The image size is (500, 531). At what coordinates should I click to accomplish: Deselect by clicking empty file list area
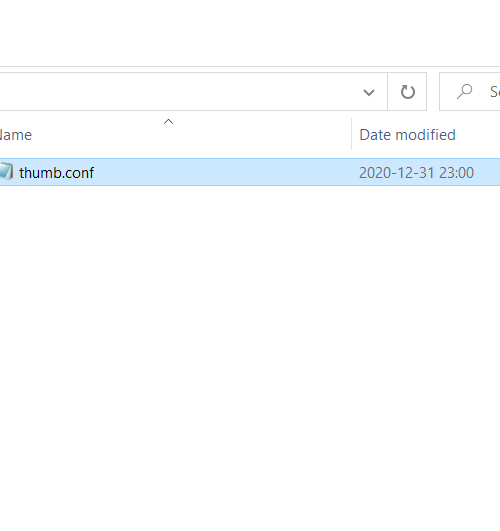[250, 339]
